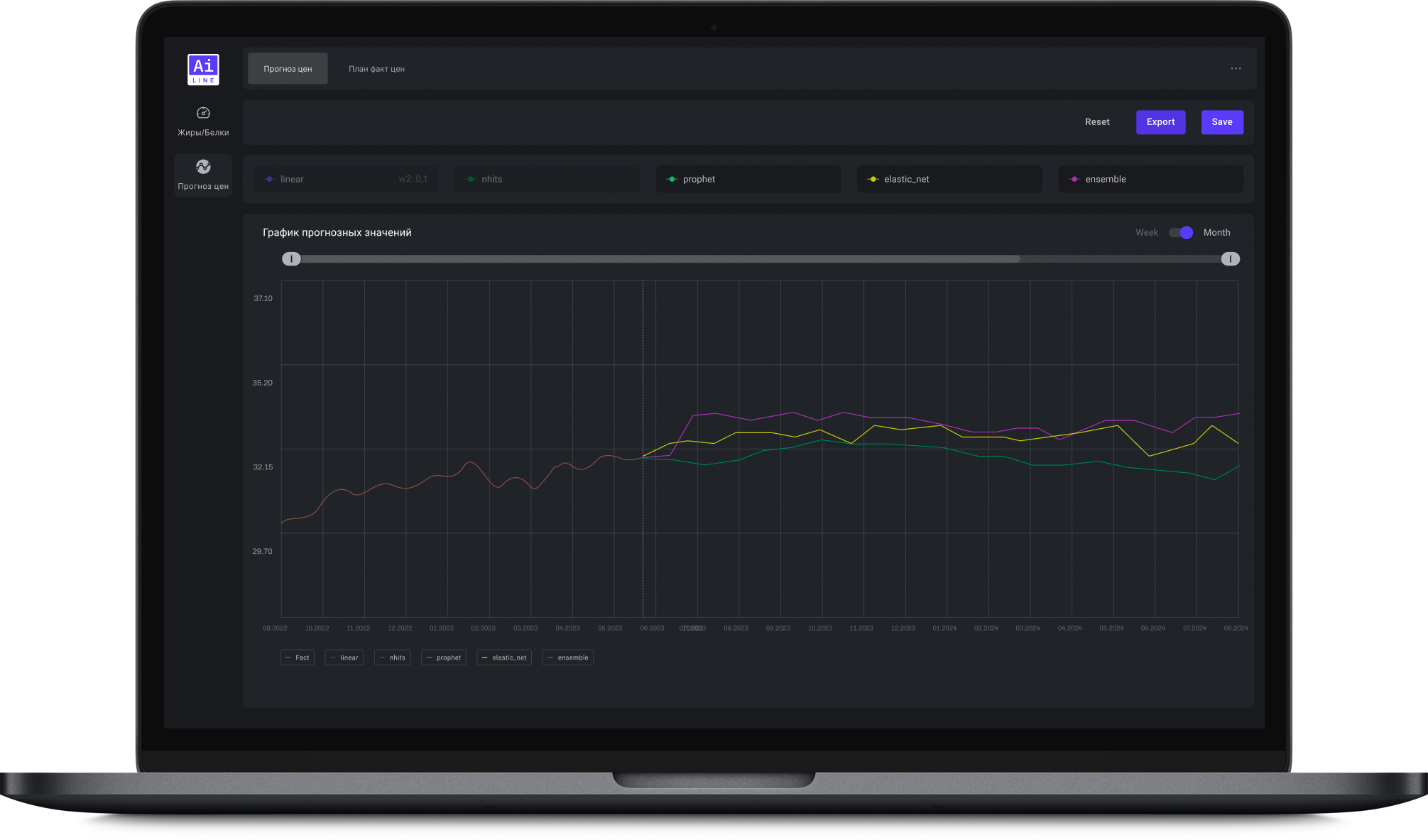The height and width of the screenshot is (840, 1428).
Task: Open the План факт цен tab
Action: coord(376,69)
